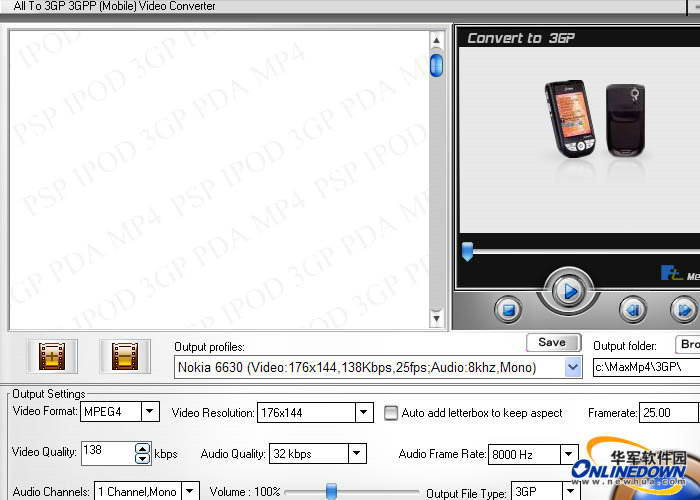
Task: Jump to next frame in preview
Action: 684,309
